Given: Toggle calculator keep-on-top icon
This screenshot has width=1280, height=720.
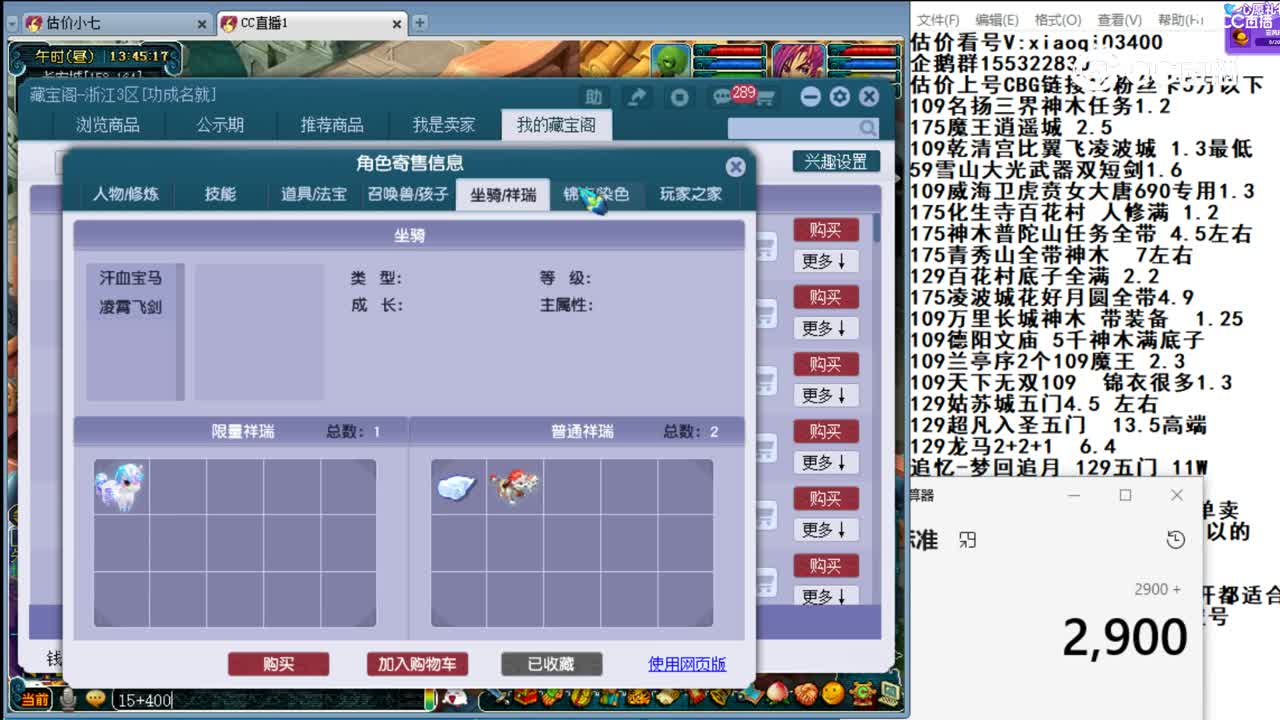Looking at the screenshot, I should pos(967,540).
